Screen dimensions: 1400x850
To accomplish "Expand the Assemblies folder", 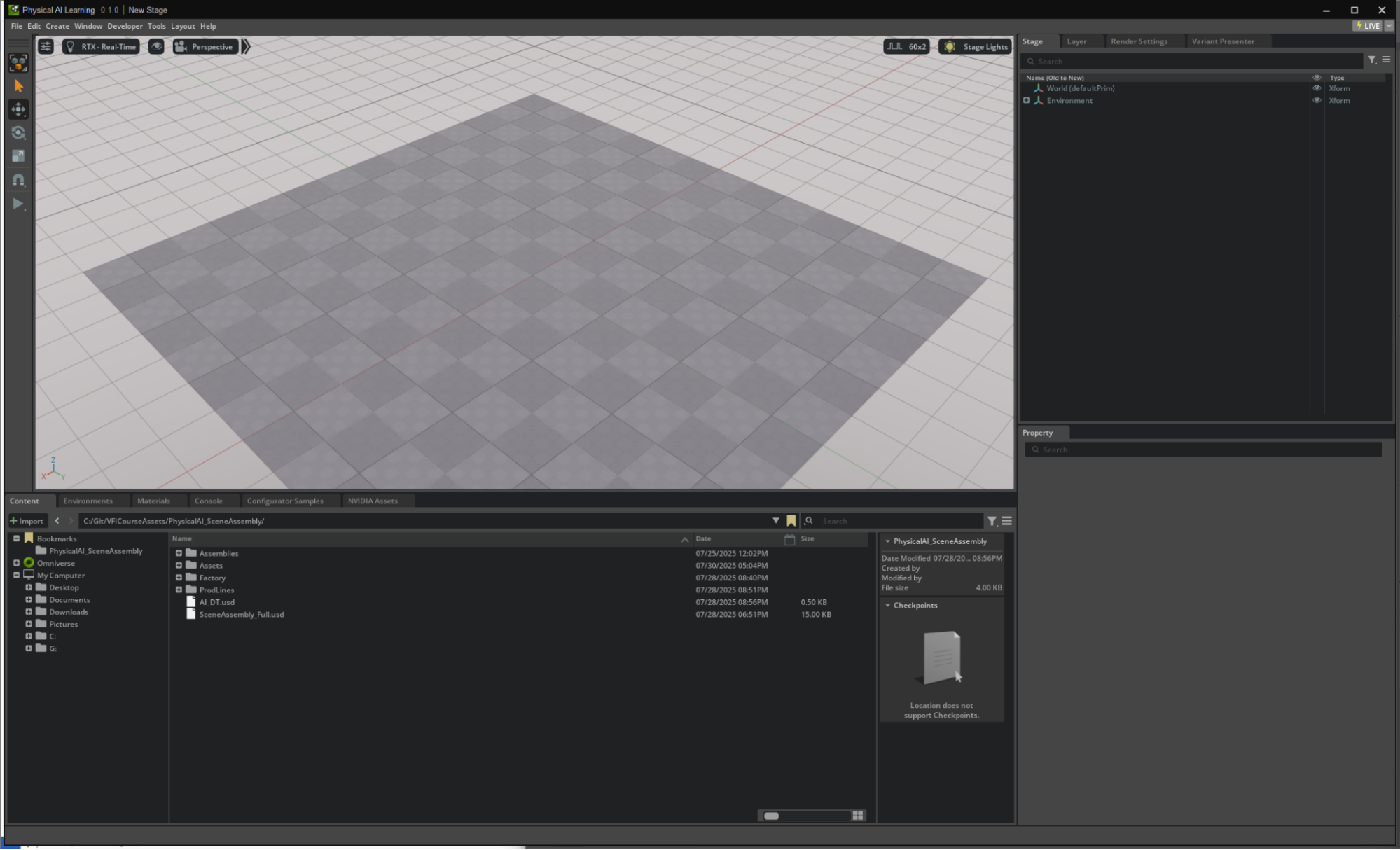I will point(179,553).
